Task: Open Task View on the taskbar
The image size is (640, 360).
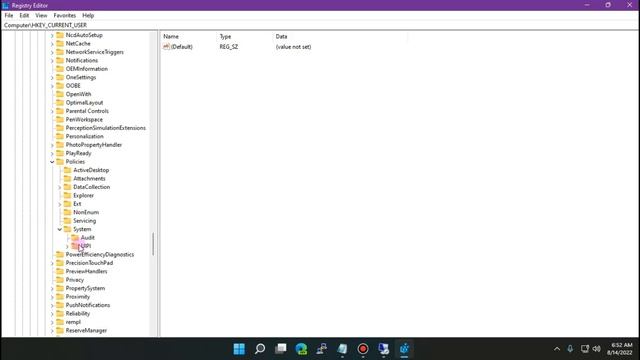Action: click(x=280, y=349)
